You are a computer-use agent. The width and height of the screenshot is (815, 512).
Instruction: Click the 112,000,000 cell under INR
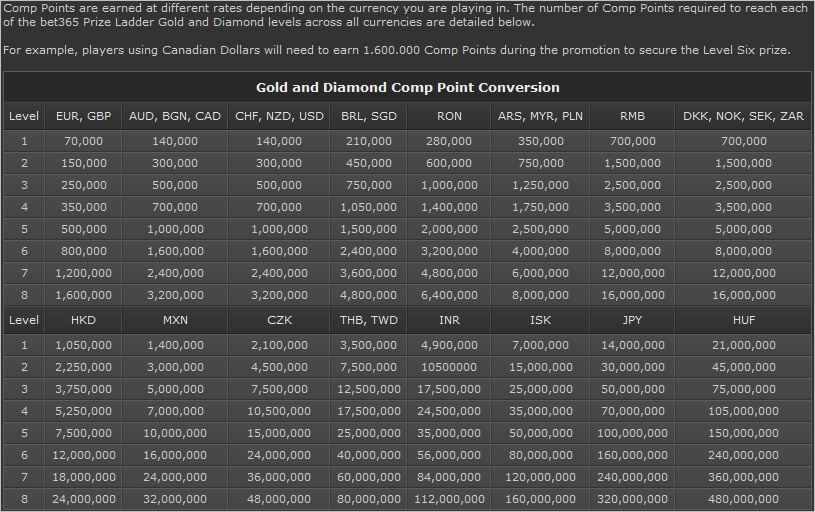[x=449, y=499]
